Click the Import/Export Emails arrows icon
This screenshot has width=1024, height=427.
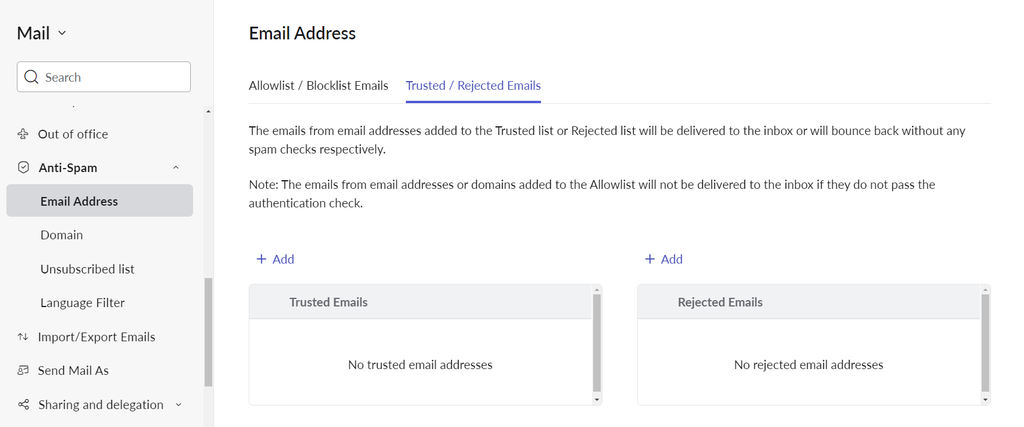(23, 337)
